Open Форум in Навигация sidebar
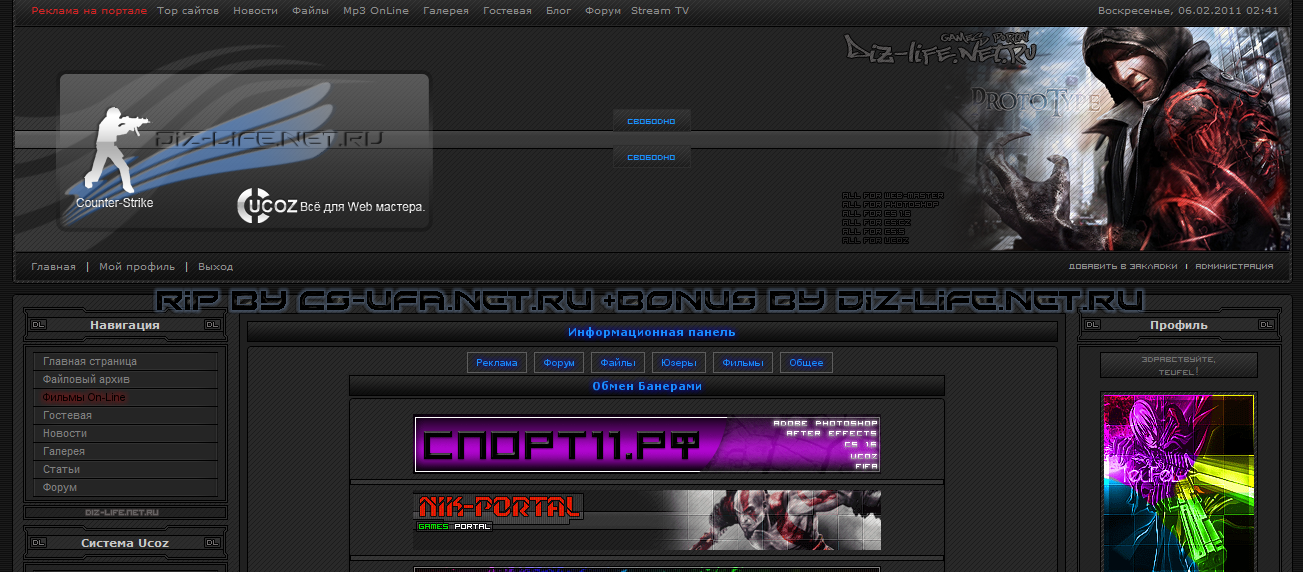Image resolution: width=1303 pixels, height=572 pixels. tap(126, 487)
